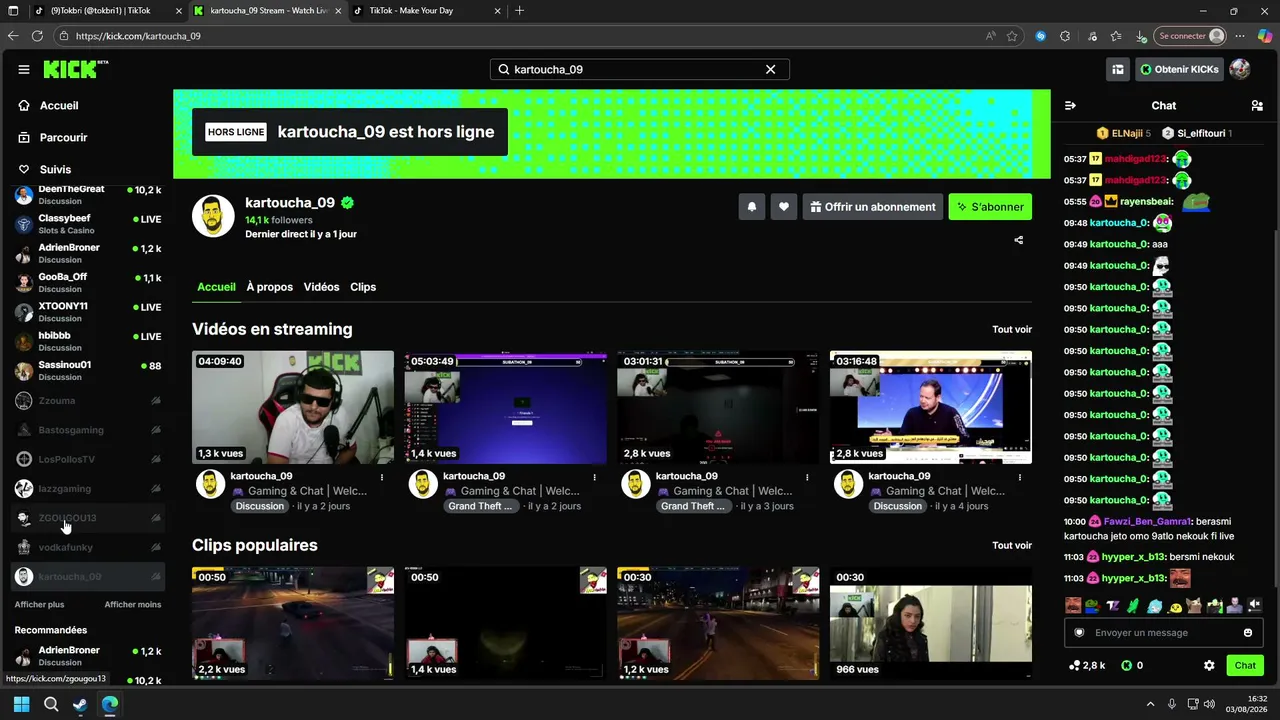The height and width of the screenshot is (720, 1280).
Task: Open options for the 03:16:48 video
Action: [x=1019, y=477]
